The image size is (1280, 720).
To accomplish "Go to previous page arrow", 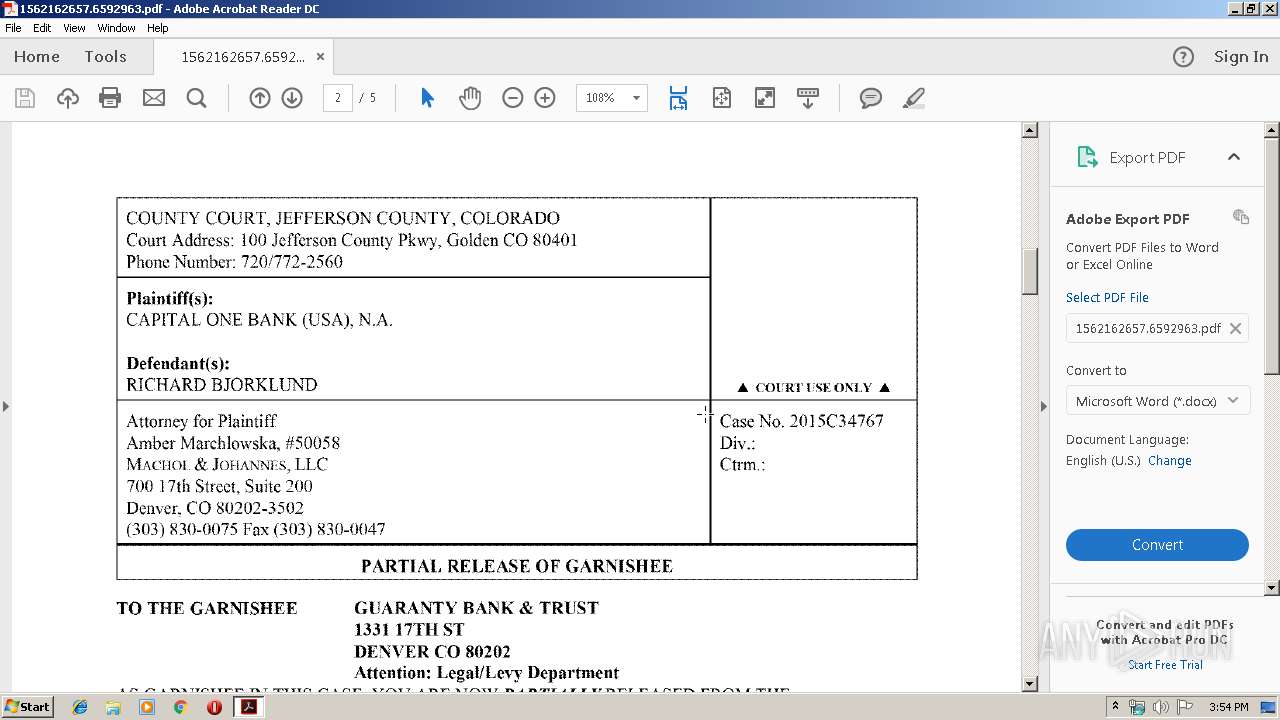I will point(260,98).
